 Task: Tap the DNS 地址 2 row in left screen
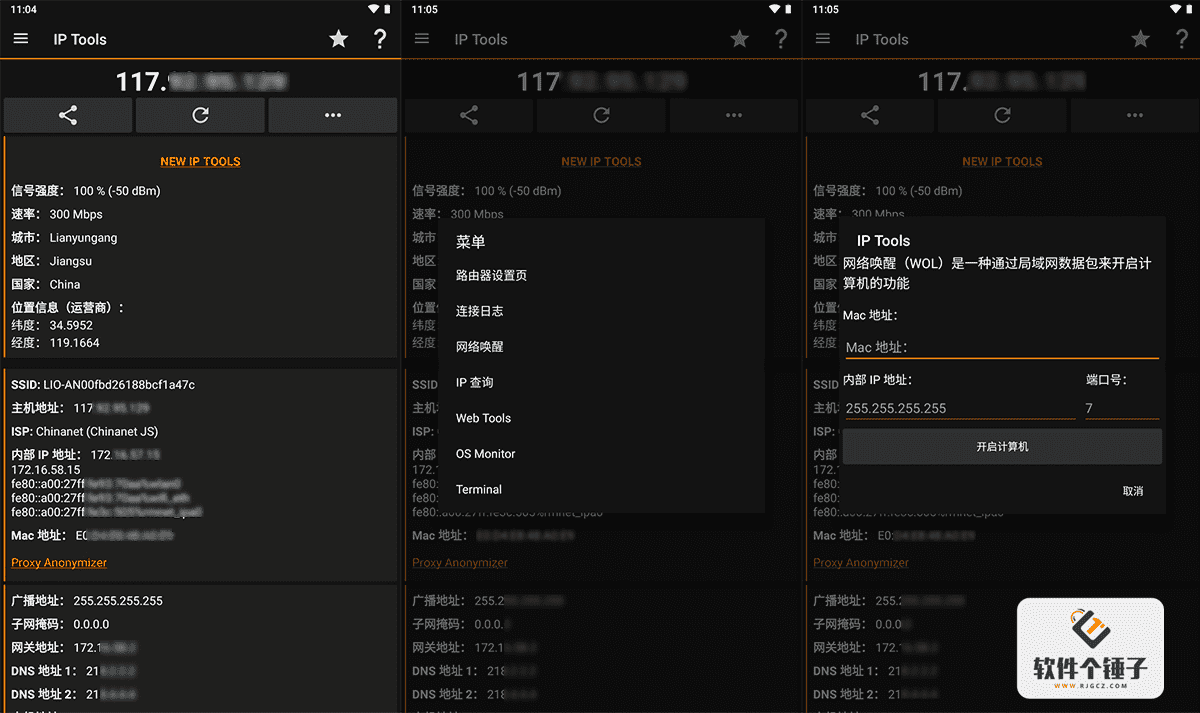[73, 694]
